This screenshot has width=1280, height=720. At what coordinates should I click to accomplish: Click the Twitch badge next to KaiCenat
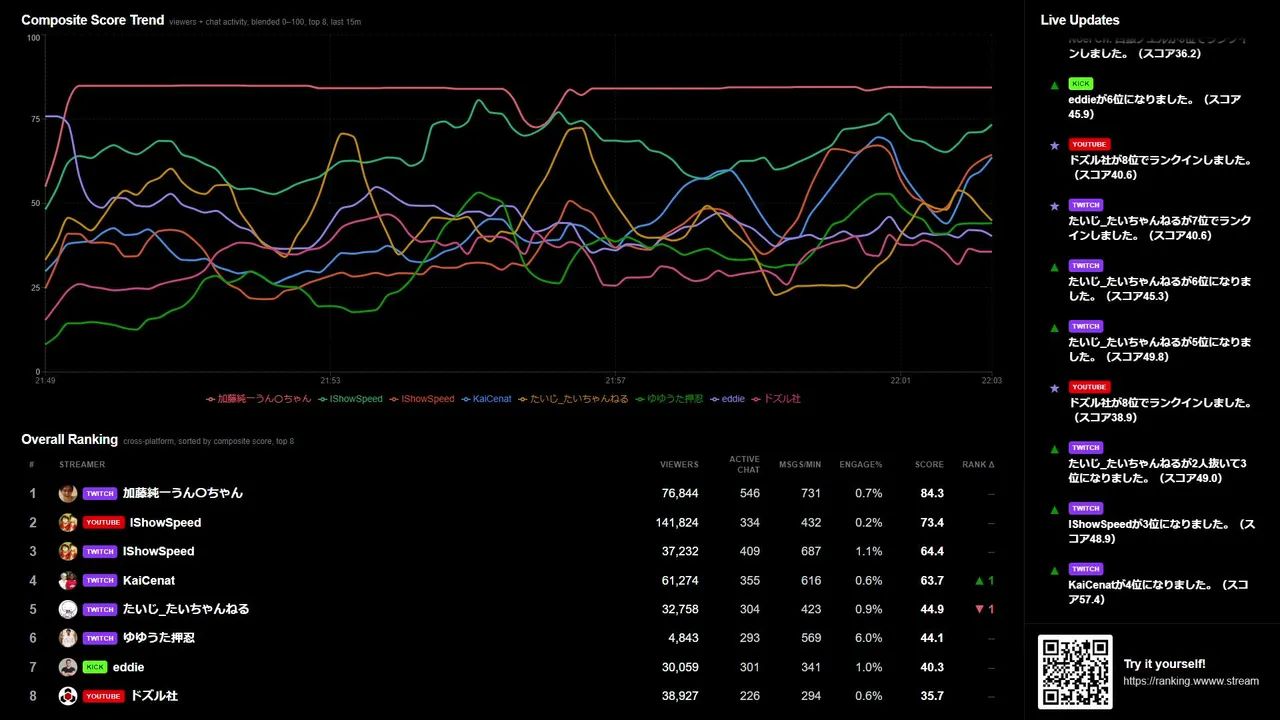(100, 581)
